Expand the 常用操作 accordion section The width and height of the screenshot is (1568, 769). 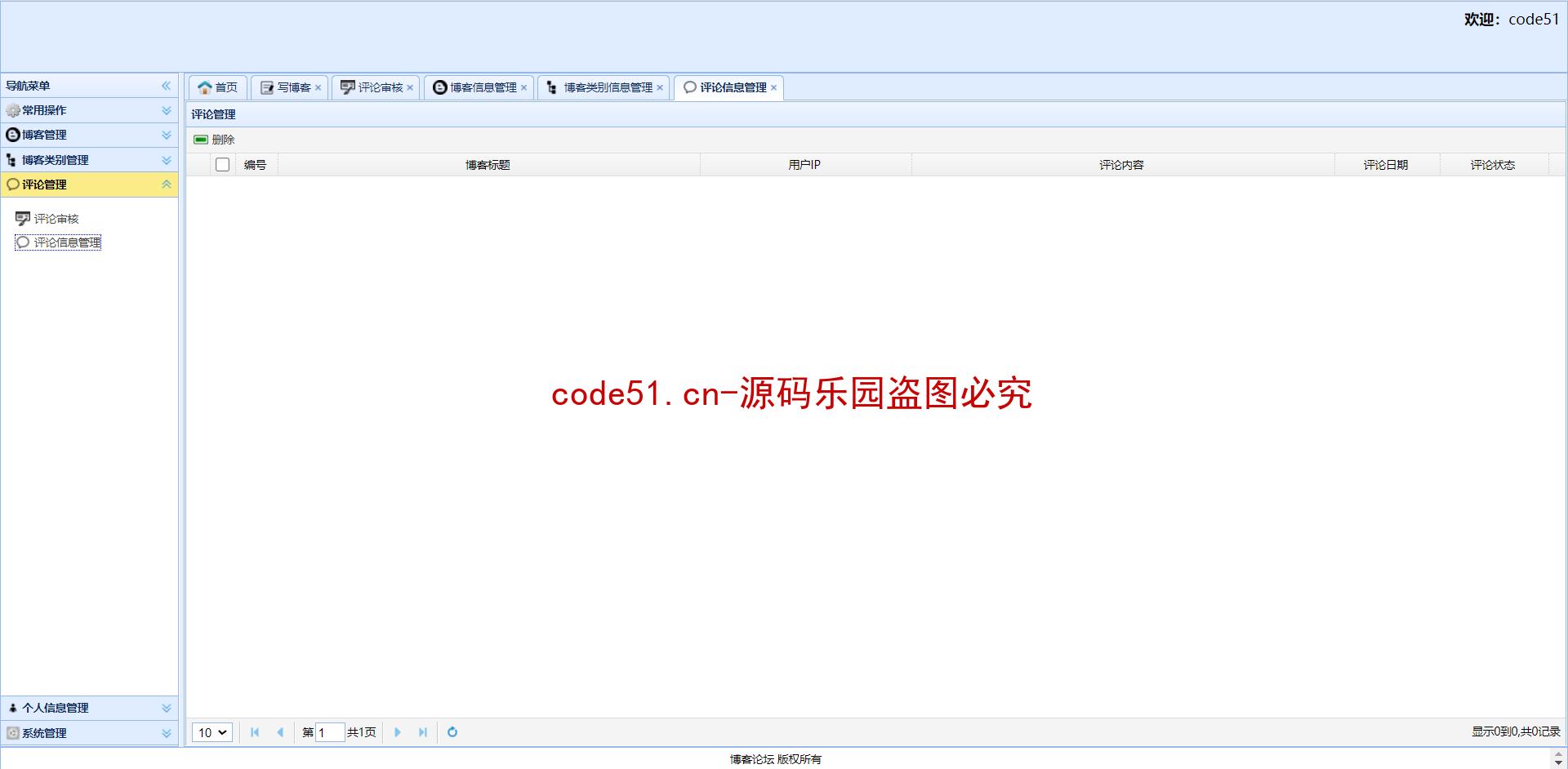167,110
